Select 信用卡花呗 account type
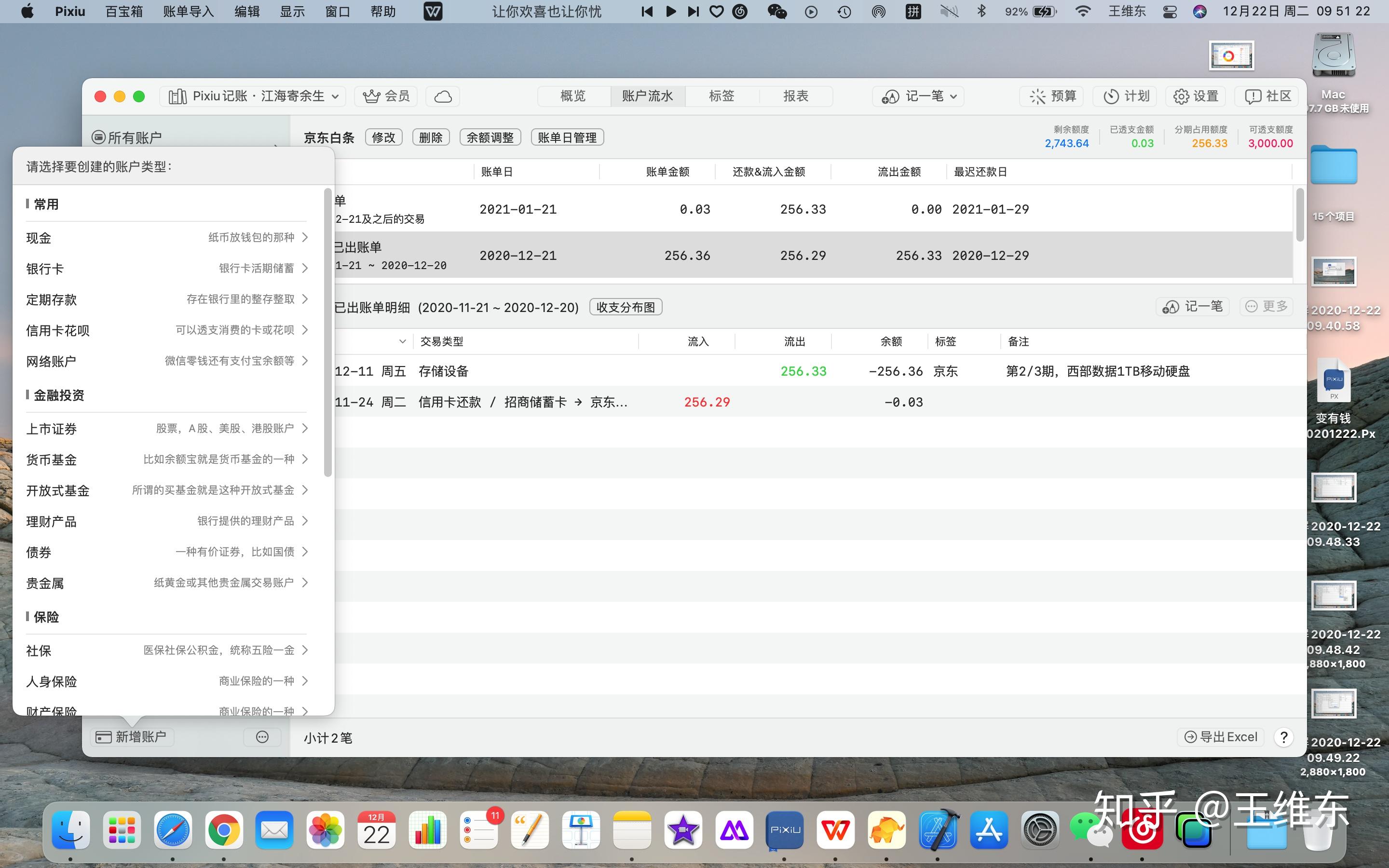The image size is (1389, 868). [x=167, y=331]
